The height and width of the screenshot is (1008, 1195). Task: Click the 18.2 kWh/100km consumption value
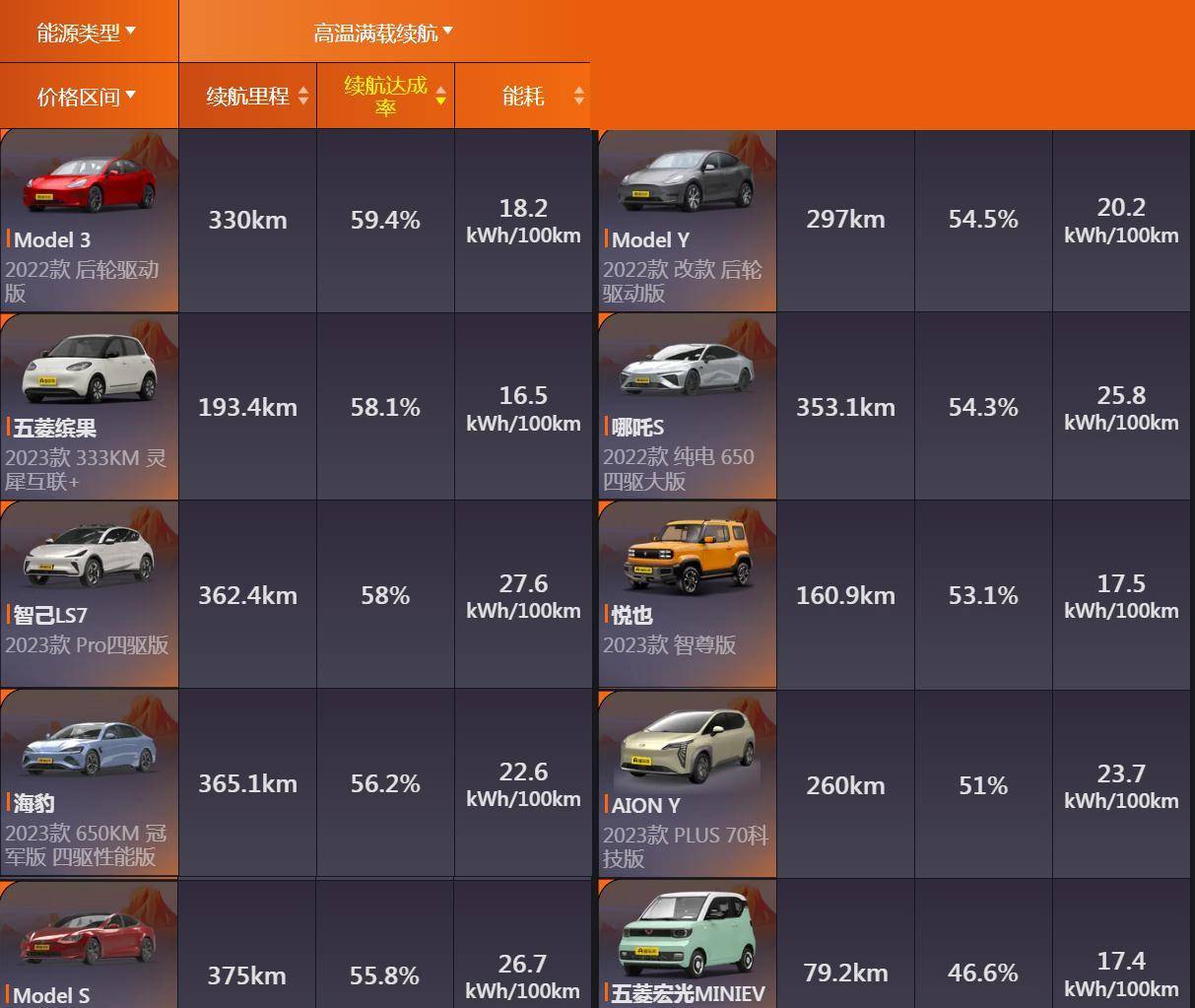point(523,220)
